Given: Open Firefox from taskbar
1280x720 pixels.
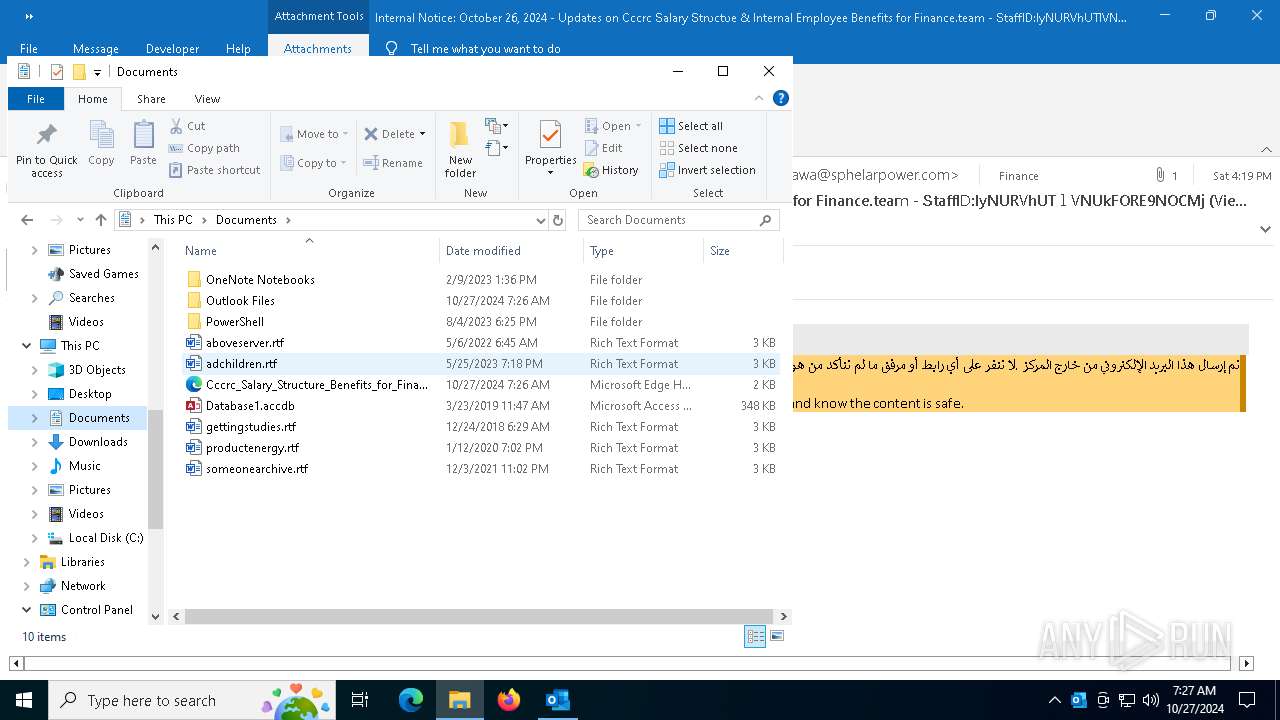Looking at the screenshot, I should [509, 700].
